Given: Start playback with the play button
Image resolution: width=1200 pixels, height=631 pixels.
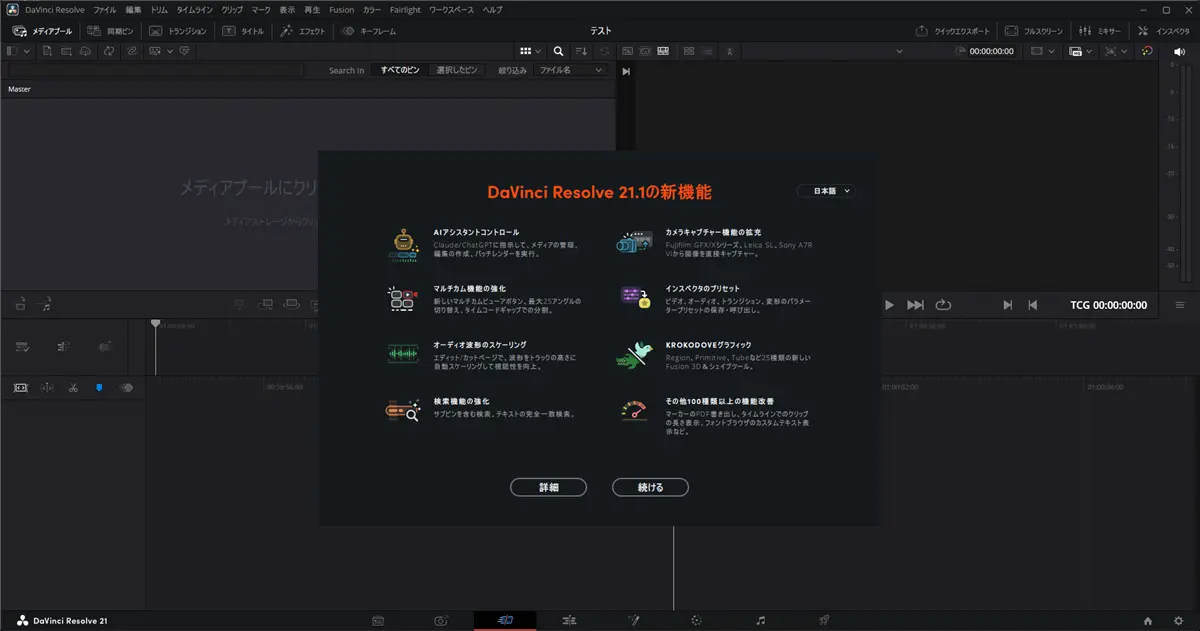Looking at the screenshot, I should [x=889, y=305].
